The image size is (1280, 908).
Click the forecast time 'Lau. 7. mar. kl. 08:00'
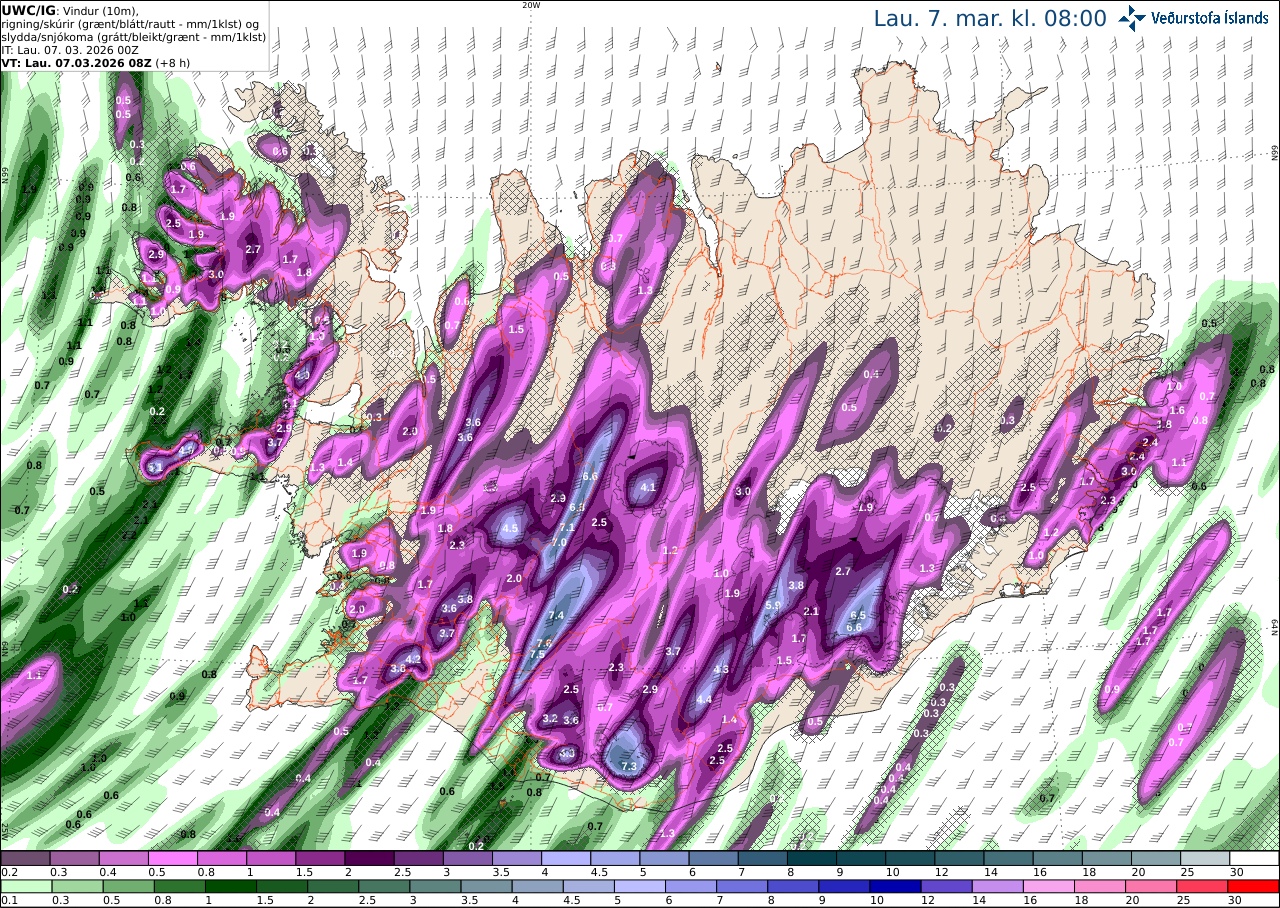click(990, 19)
